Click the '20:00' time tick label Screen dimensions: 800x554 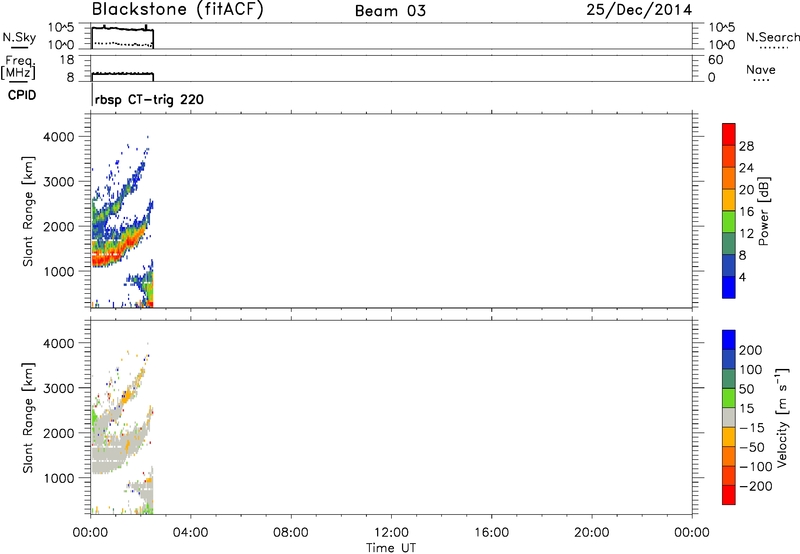coord(591,533)
